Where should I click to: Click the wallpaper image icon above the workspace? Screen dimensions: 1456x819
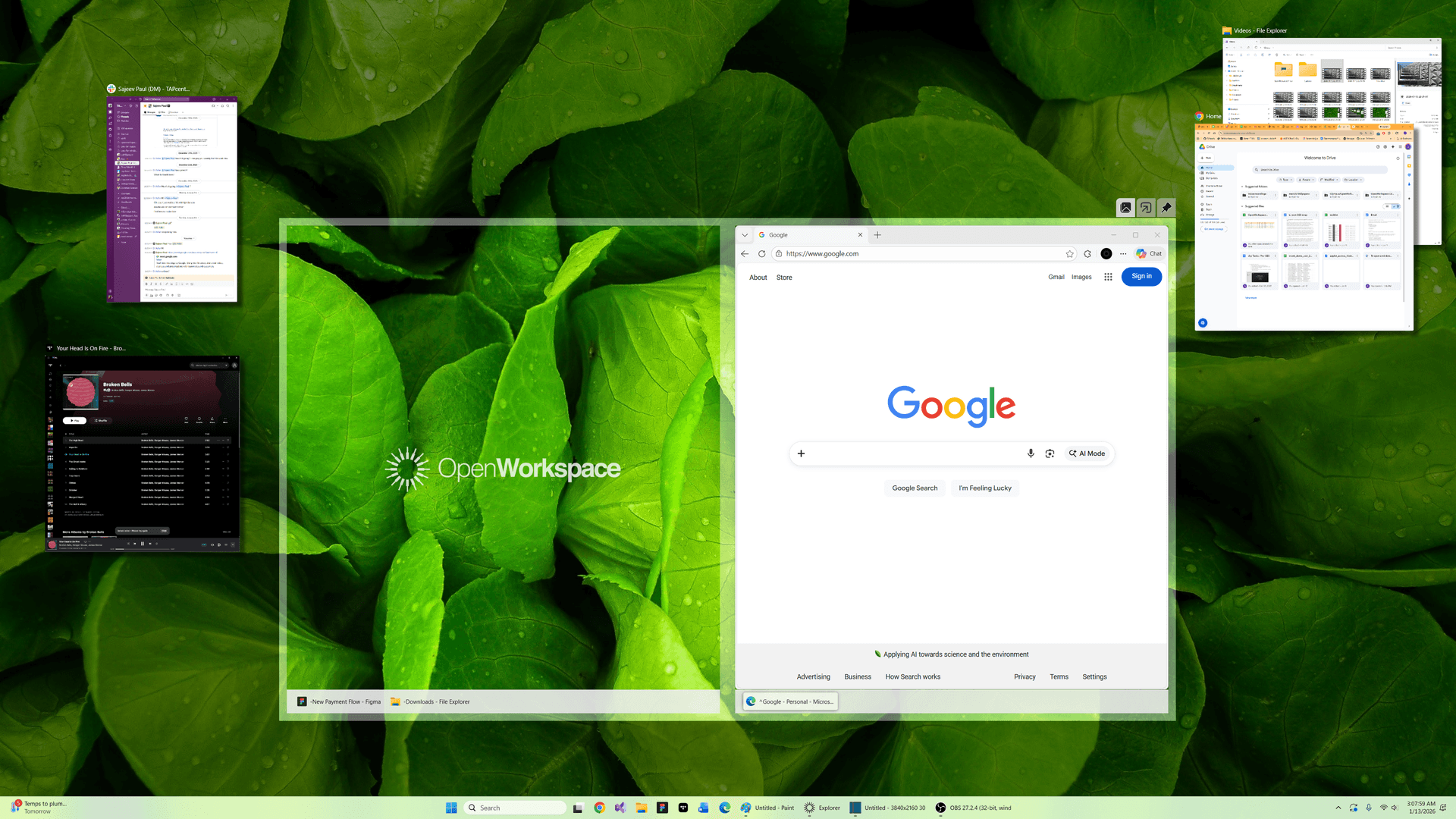pyautogui.click(x=1126, y=207)
